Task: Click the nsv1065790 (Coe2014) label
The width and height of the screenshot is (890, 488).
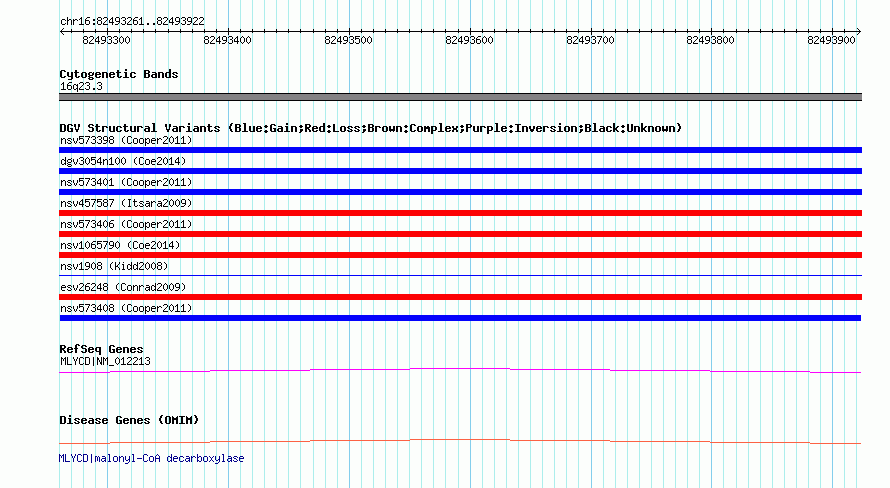Action: (x=120, y=245)
